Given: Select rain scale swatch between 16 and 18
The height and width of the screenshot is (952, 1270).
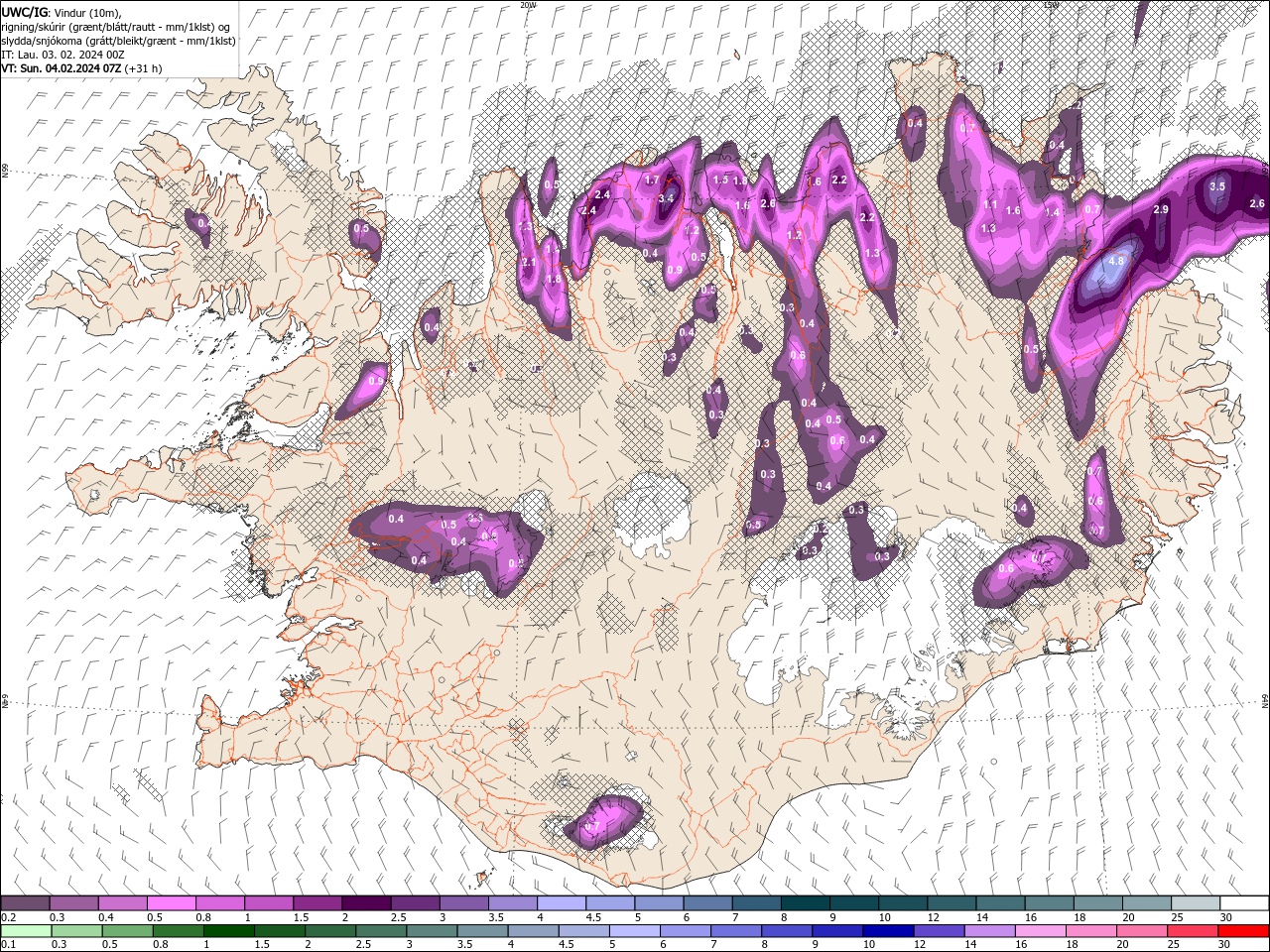Looking at the screenshot, I should pos(1042,931).
